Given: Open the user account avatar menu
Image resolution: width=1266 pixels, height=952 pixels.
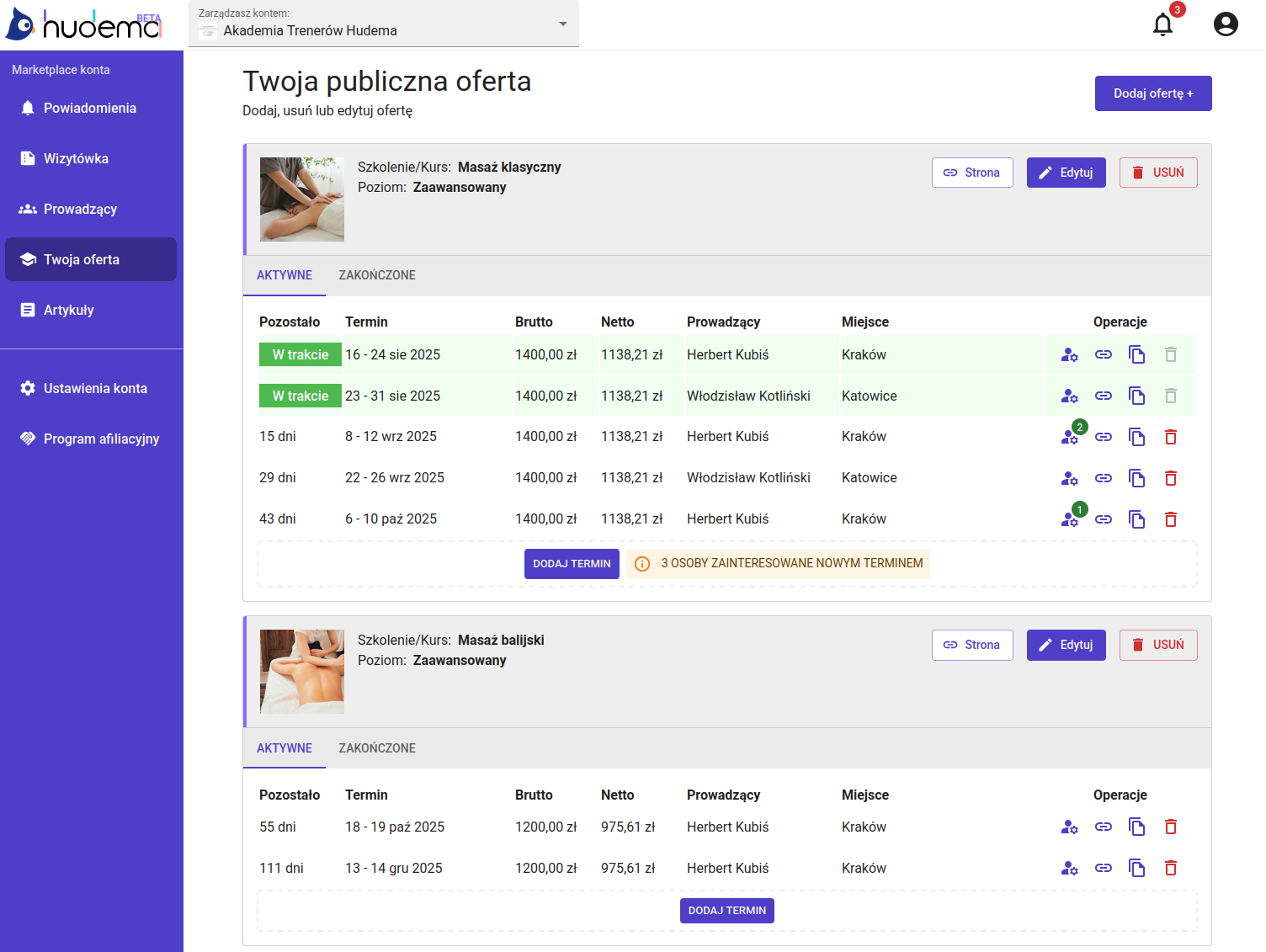Looking at the screenshot, I should point(1225,24).
